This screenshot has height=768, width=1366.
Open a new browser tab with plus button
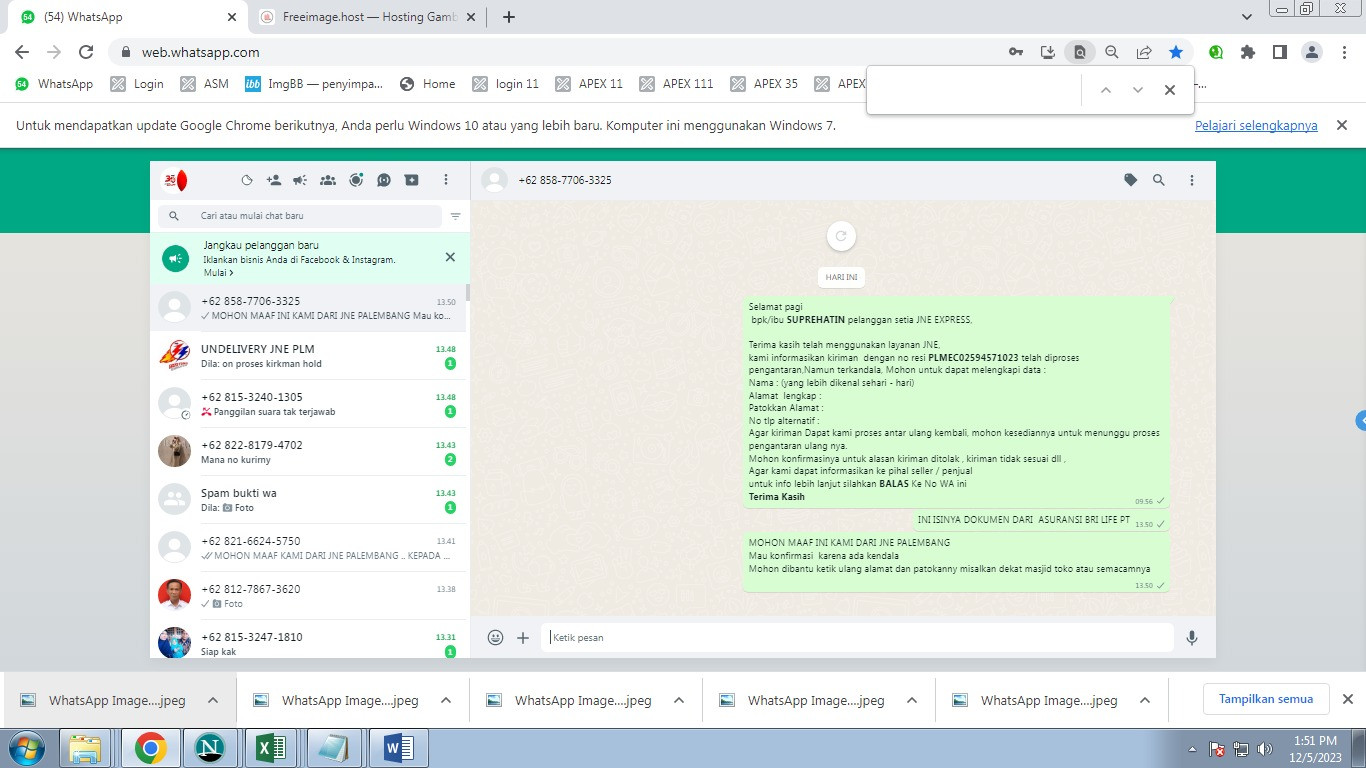(509, 17)
